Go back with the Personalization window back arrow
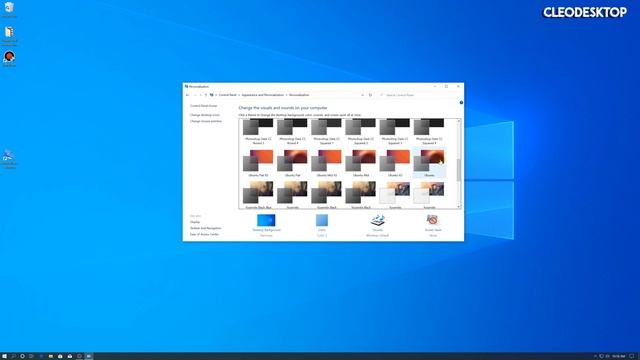The width and height of the screenshot is (640, 360). [x=187, y=95]
